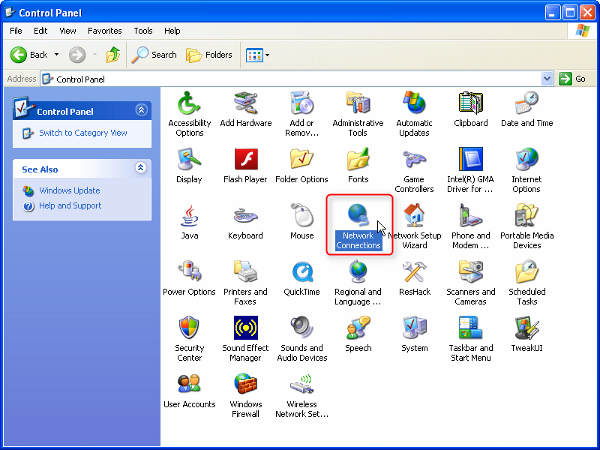This screenshot has height=450, width=600.
Task: Open the Help menu
Action: point(172,31)
